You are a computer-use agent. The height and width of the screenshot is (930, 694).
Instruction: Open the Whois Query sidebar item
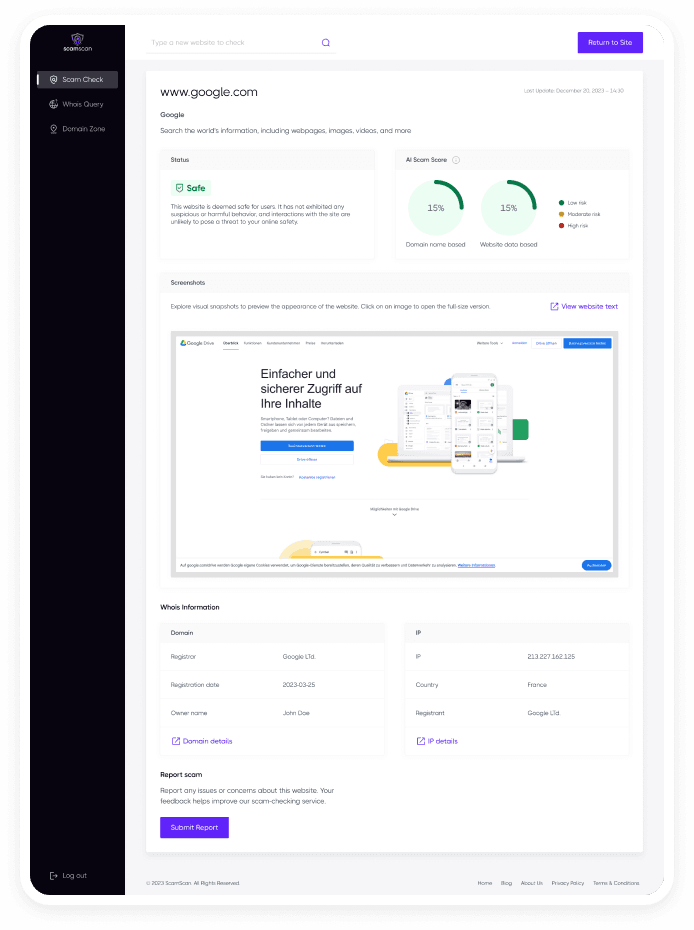point(77,104)
